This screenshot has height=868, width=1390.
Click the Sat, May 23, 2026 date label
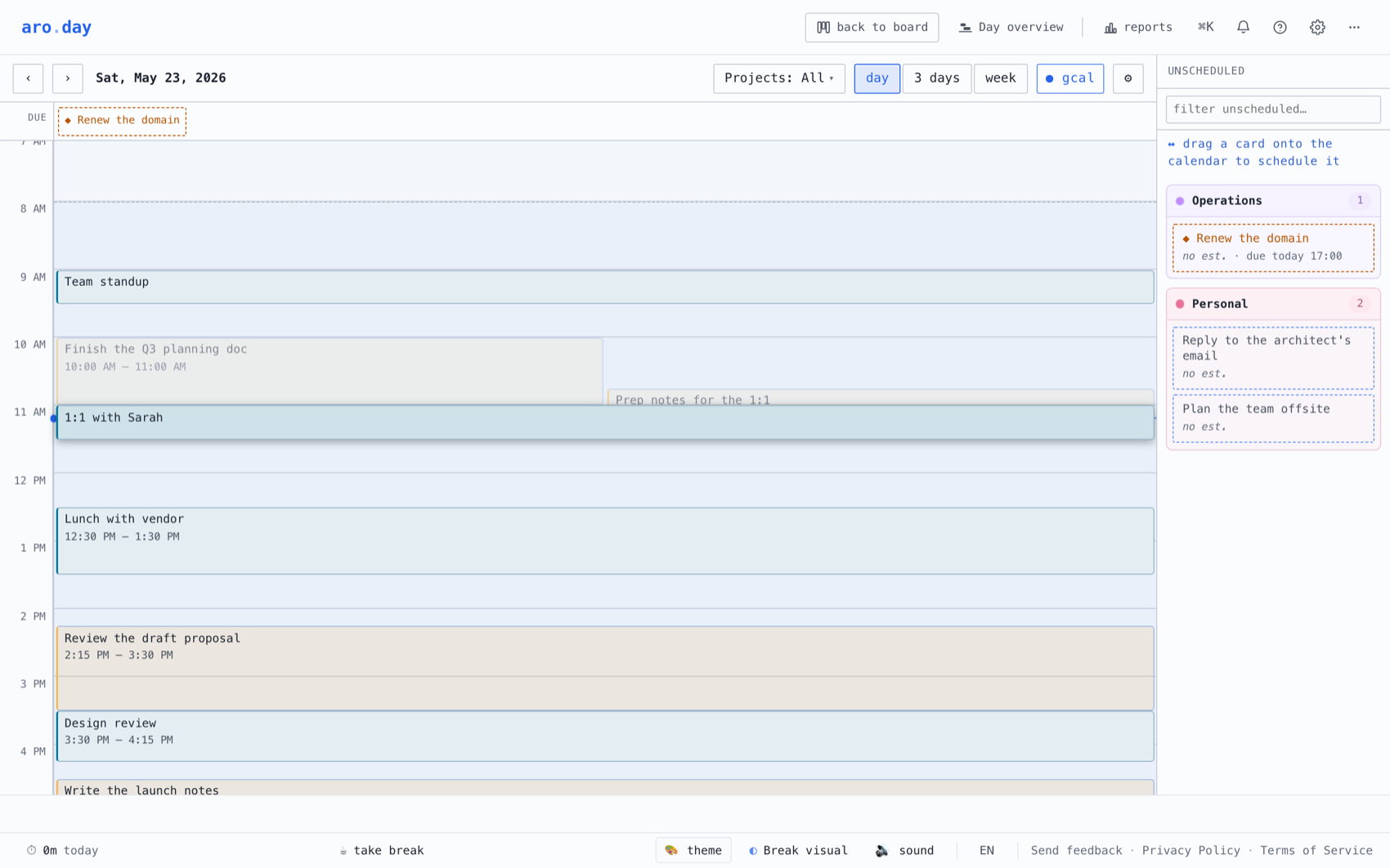[161, 78]
